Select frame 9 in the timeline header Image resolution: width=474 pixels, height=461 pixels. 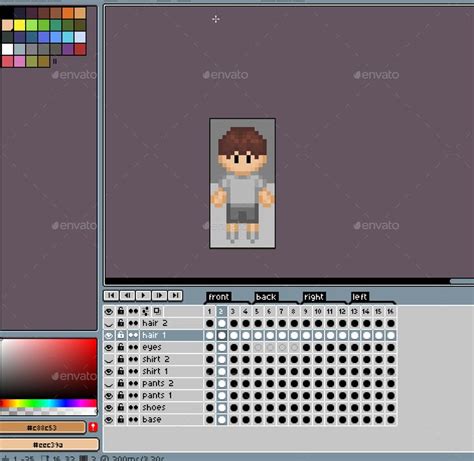coord(306,311)
